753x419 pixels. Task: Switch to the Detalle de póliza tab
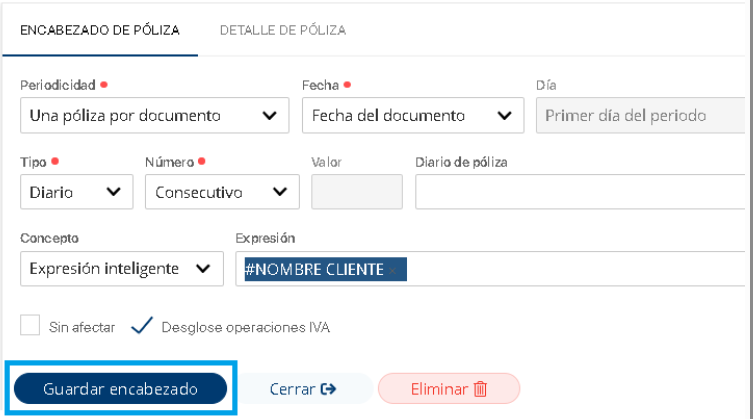click(283, 30)
